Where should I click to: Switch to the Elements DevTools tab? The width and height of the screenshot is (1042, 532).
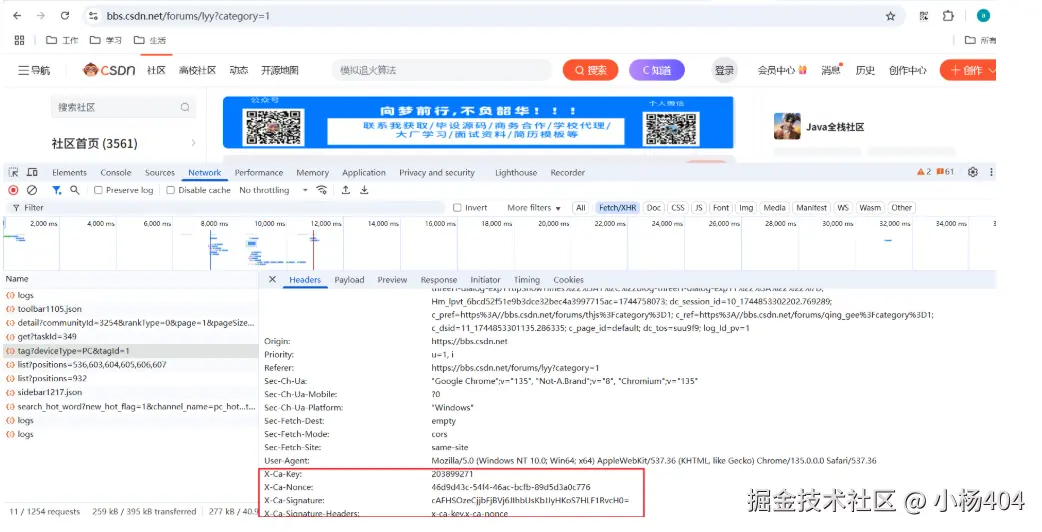click(x=69, y=173)
